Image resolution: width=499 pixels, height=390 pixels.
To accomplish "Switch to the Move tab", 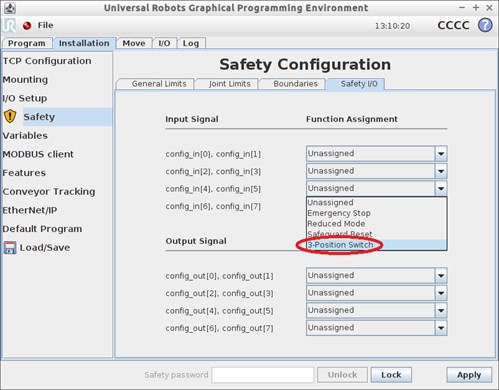I will coord(134,43).
